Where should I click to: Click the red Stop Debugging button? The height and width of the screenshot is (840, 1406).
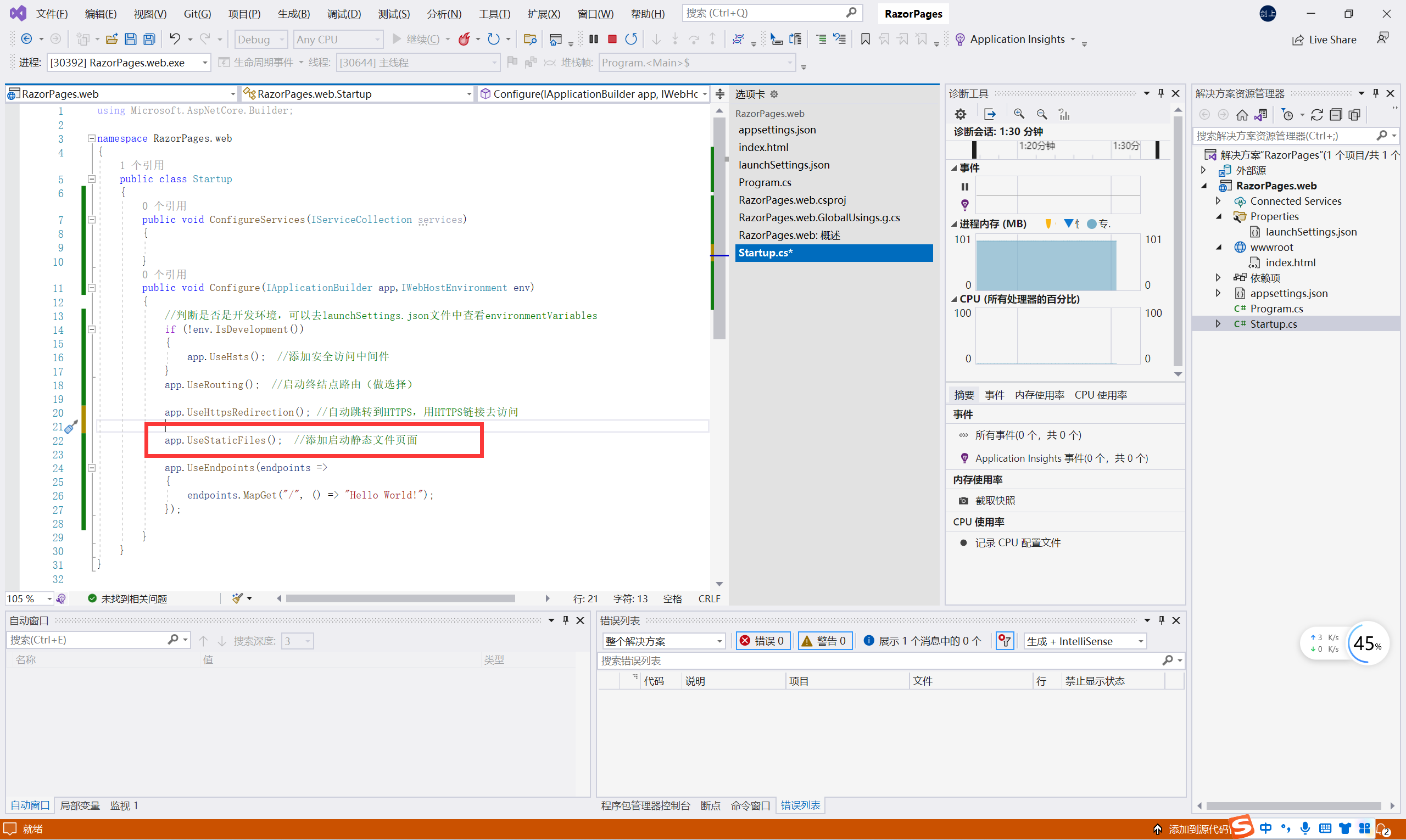click(612, 39)
